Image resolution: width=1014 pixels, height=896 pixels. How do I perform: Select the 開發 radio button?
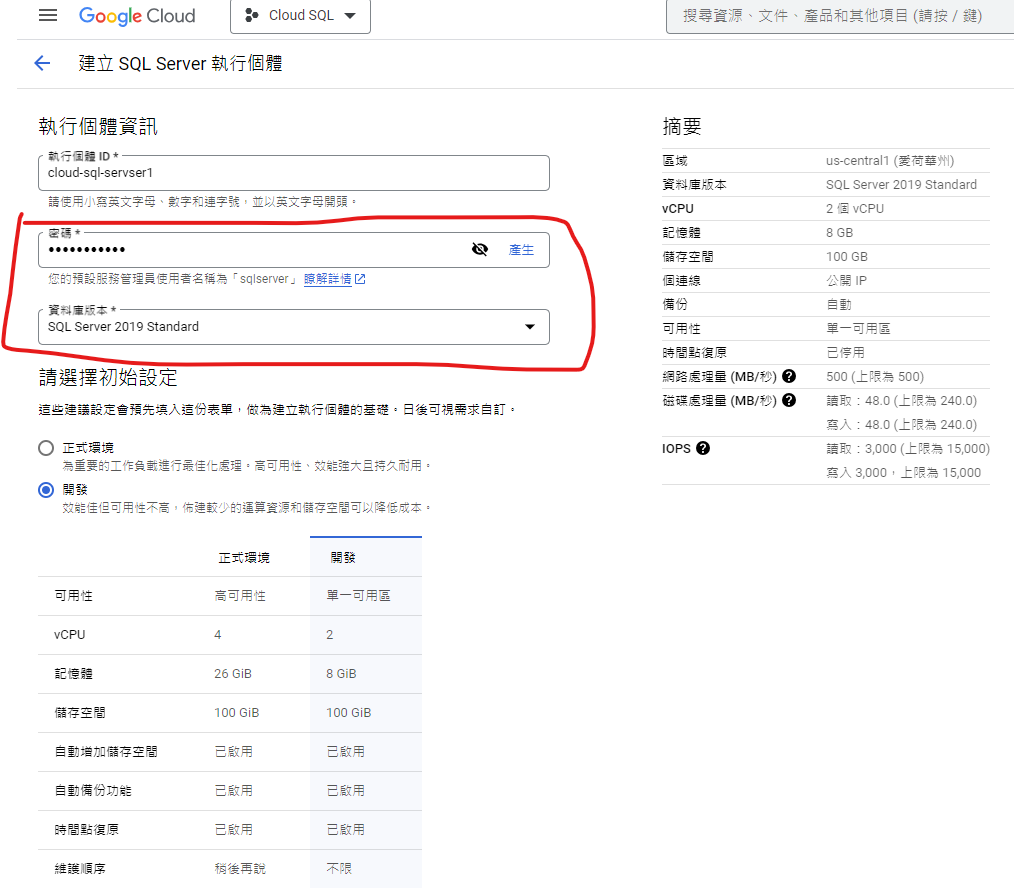click(x=46, y=490)
